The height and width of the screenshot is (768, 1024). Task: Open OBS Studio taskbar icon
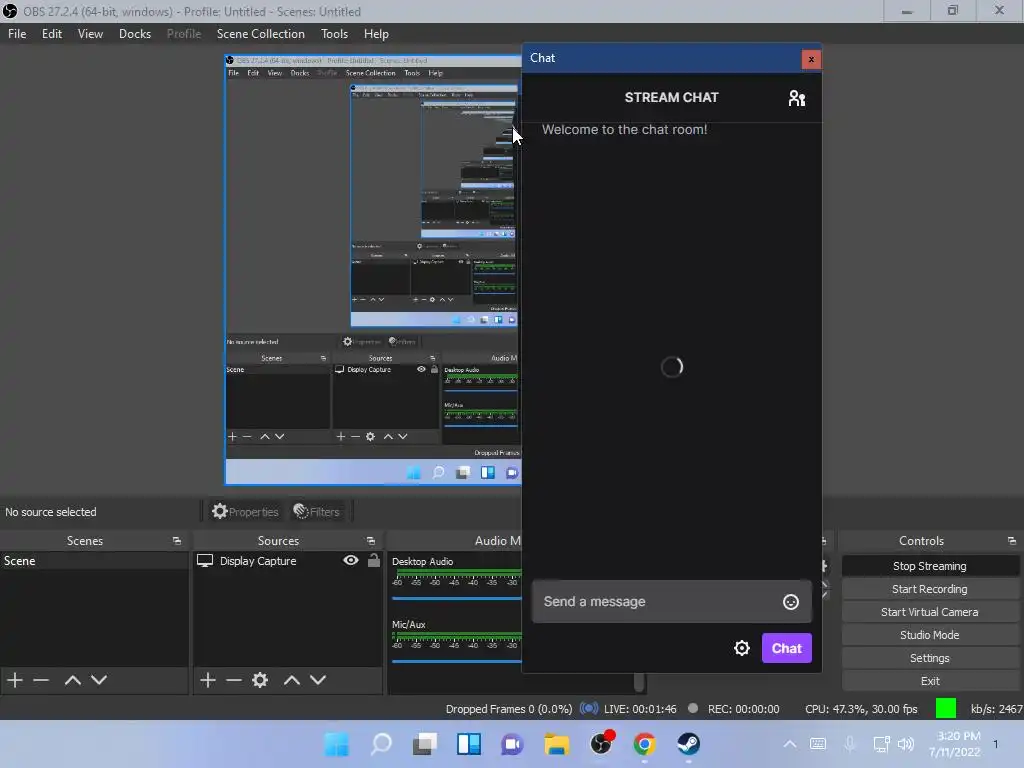tap(601, 743)
